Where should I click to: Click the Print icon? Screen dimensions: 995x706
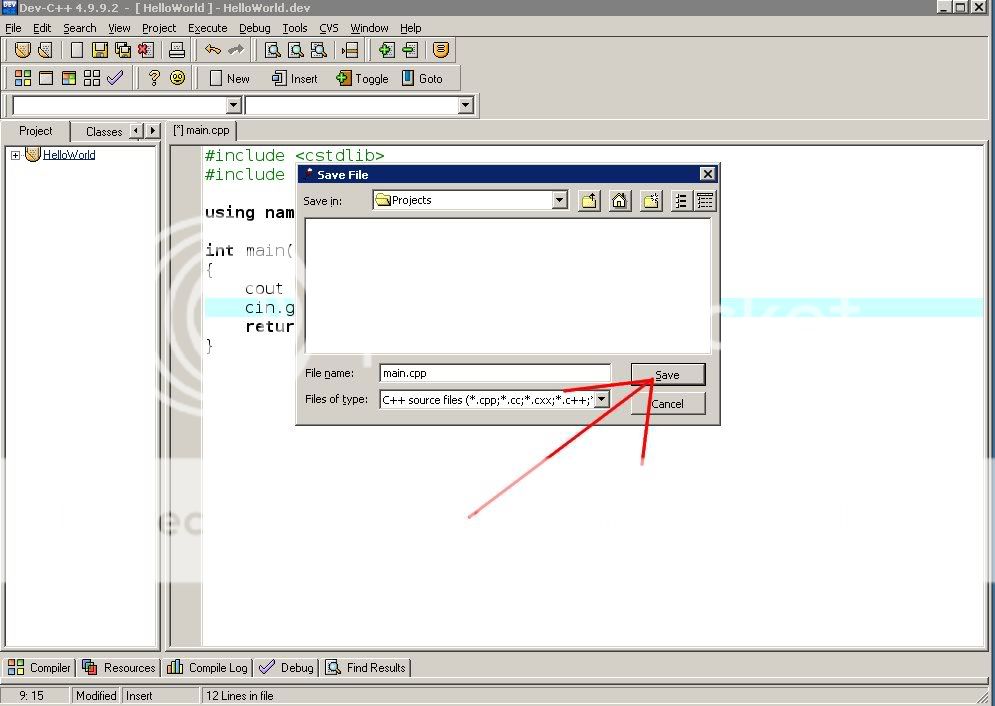coord(177,49)
